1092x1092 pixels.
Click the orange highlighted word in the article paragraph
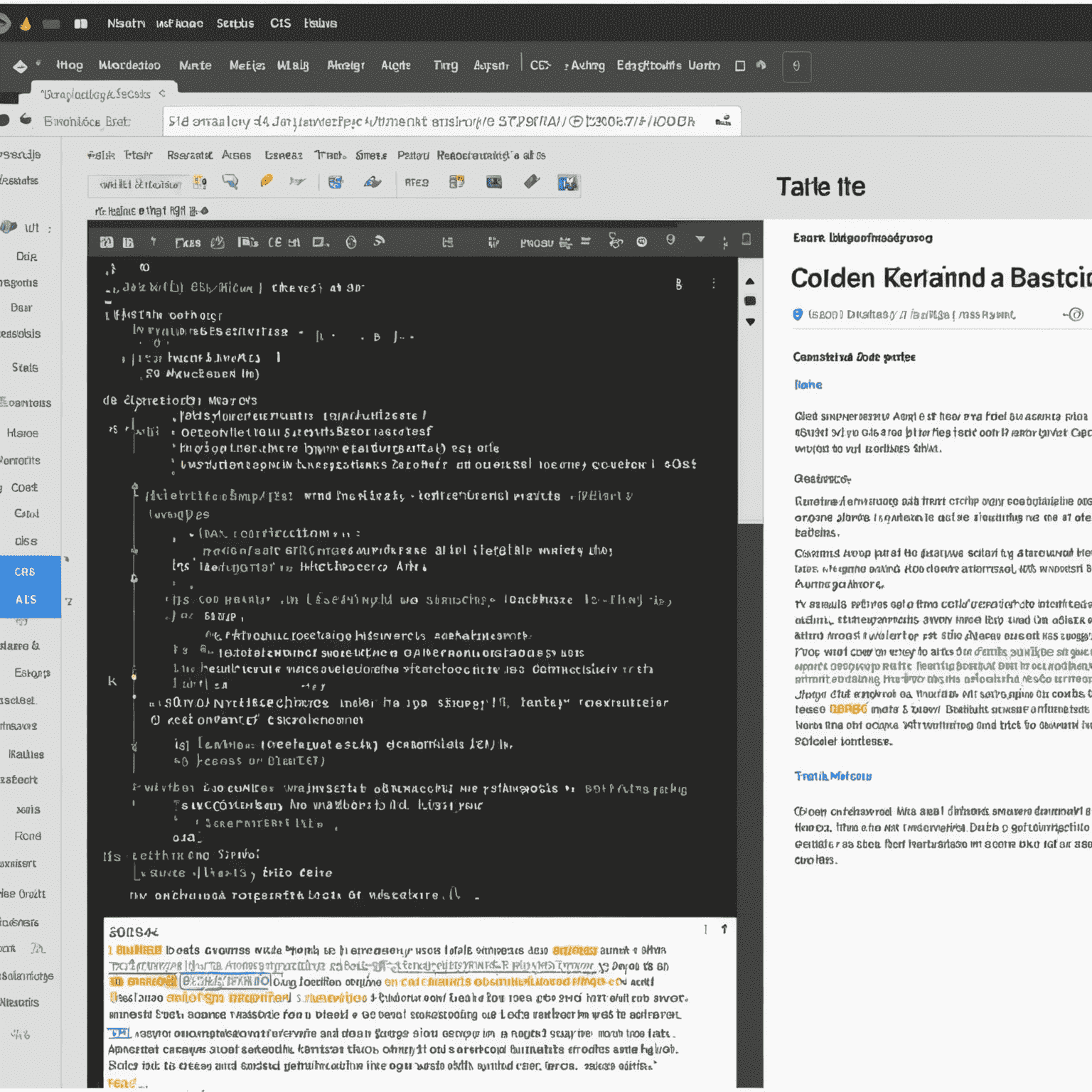pos(848,710)
